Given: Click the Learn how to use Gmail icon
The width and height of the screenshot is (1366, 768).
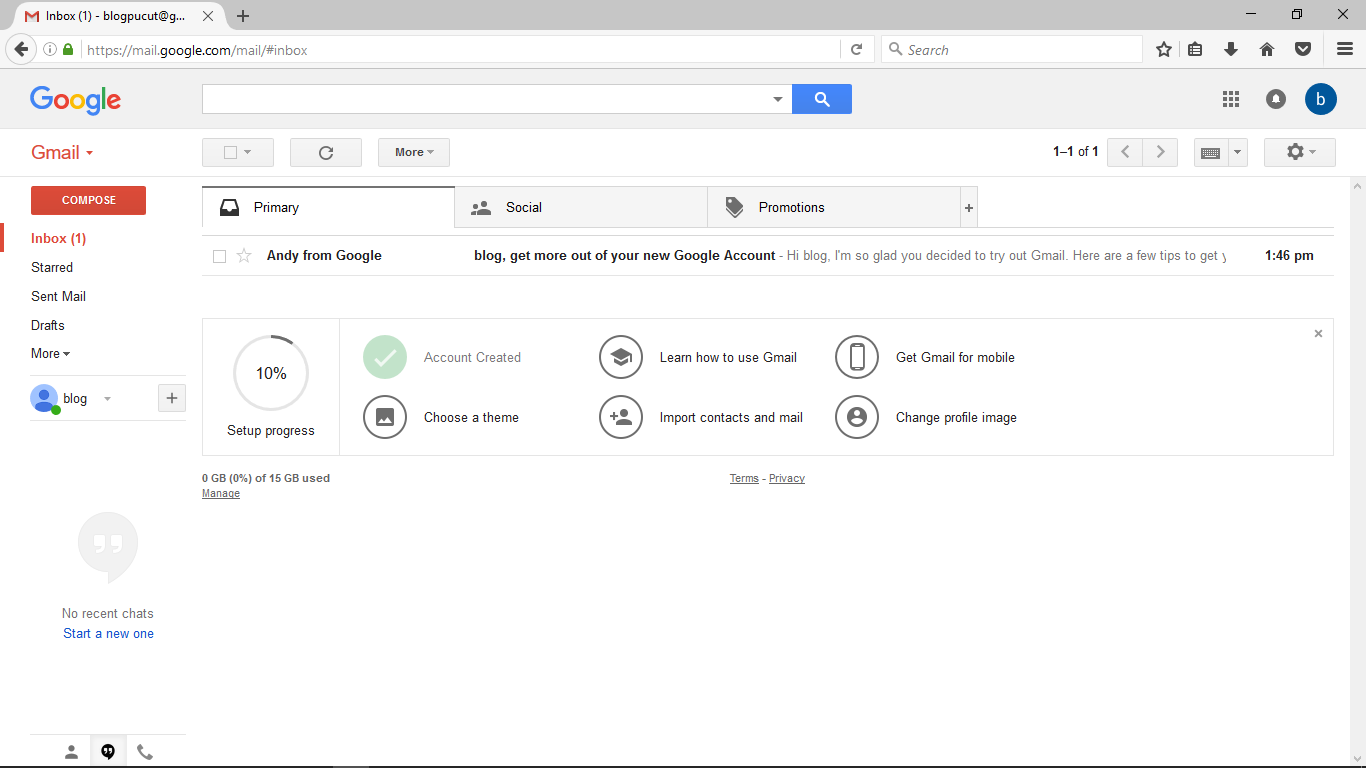Looking at the screenshot, I should point(620,357).
